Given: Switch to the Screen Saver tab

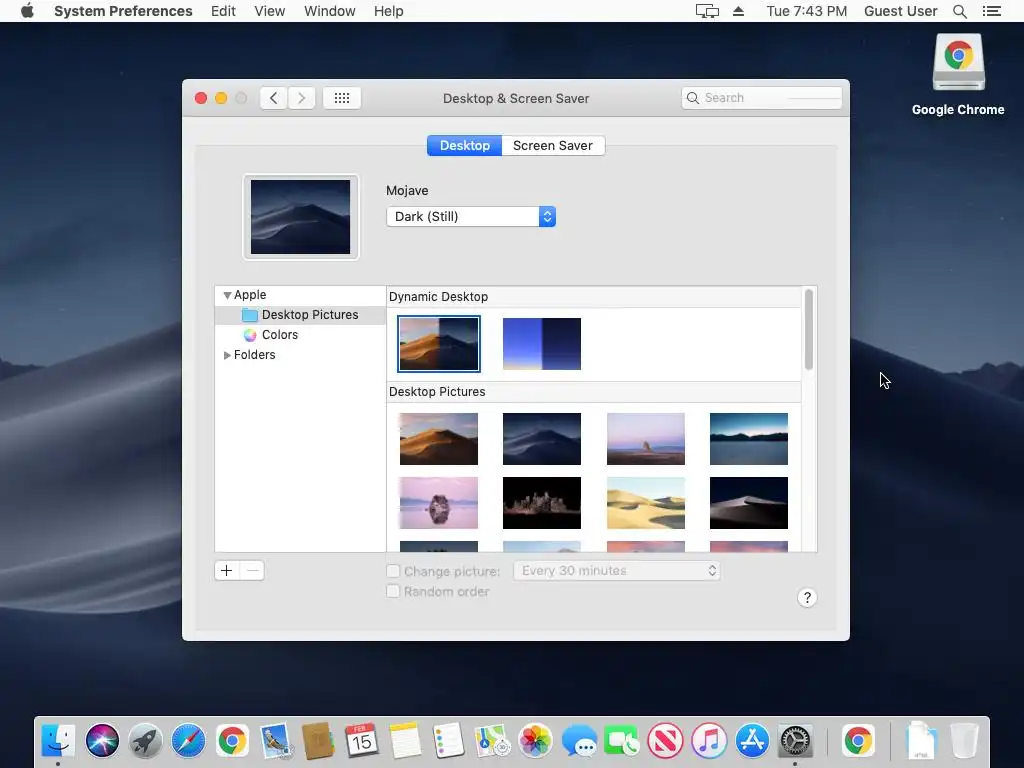Looking at the screenshot, I should [x=553, y=146].
